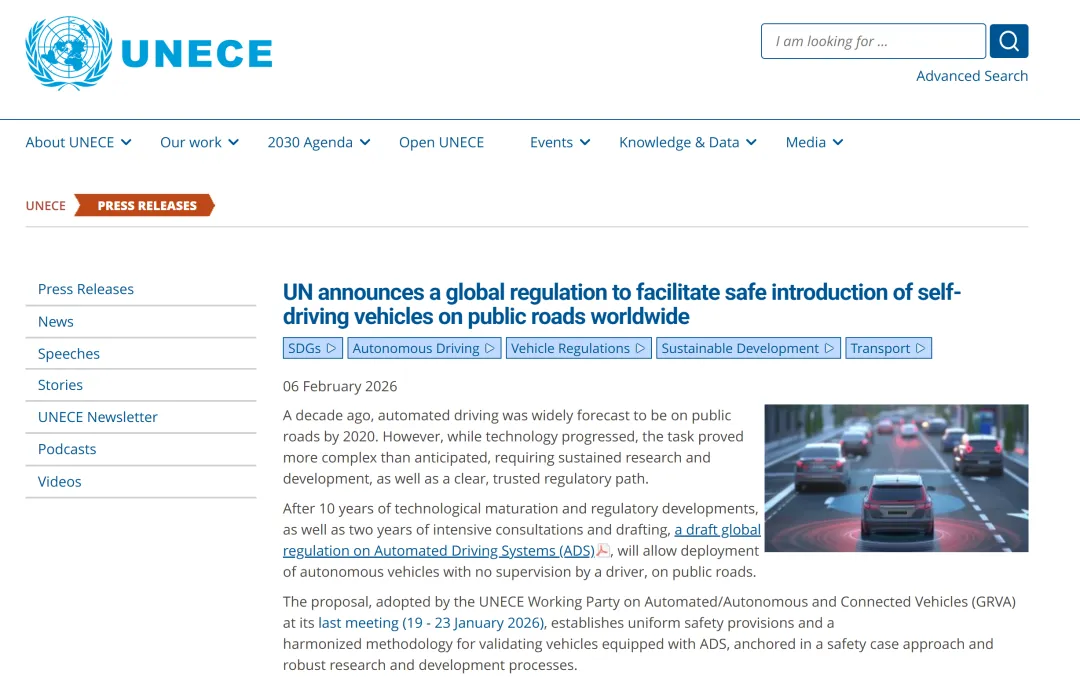Expand the About UNECE menu chevron
The height and width of the screenshot is (677, 1080).
tap(126, 143)
